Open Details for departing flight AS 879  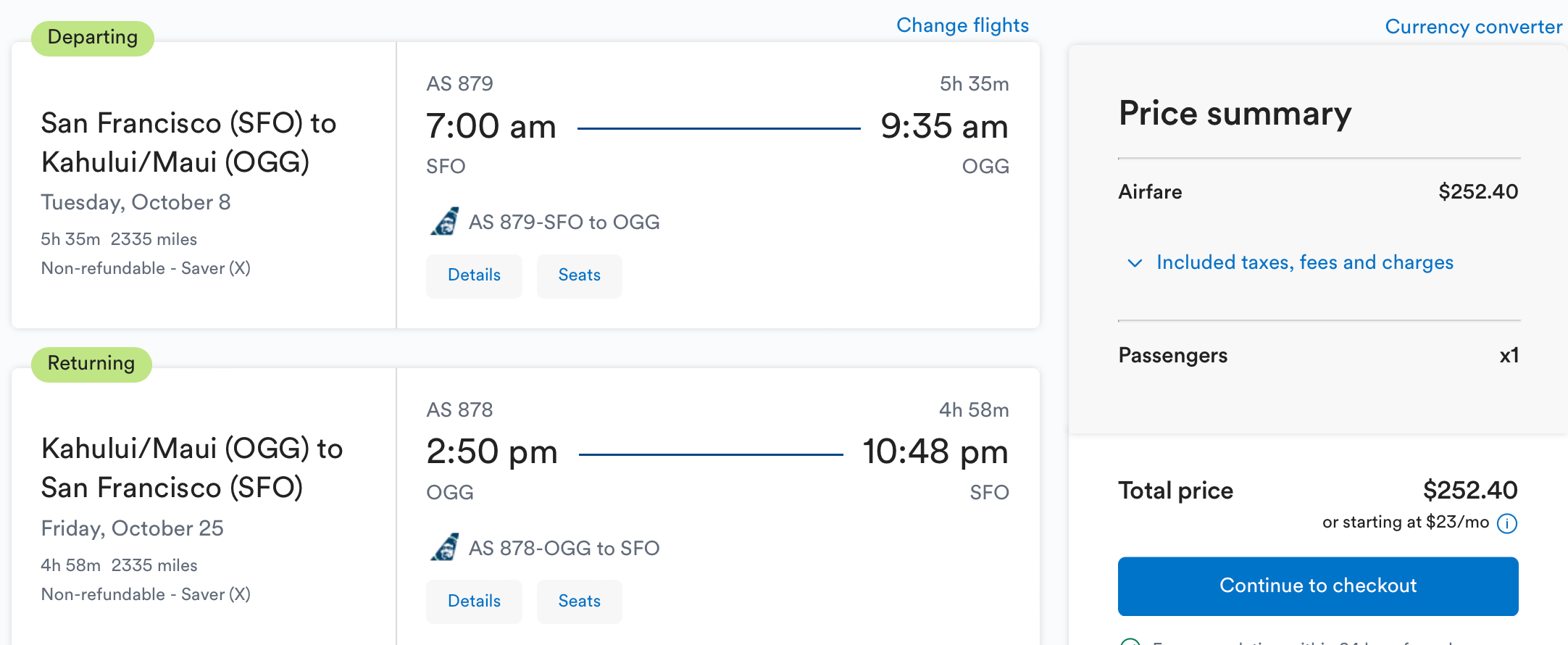[474, 275]
